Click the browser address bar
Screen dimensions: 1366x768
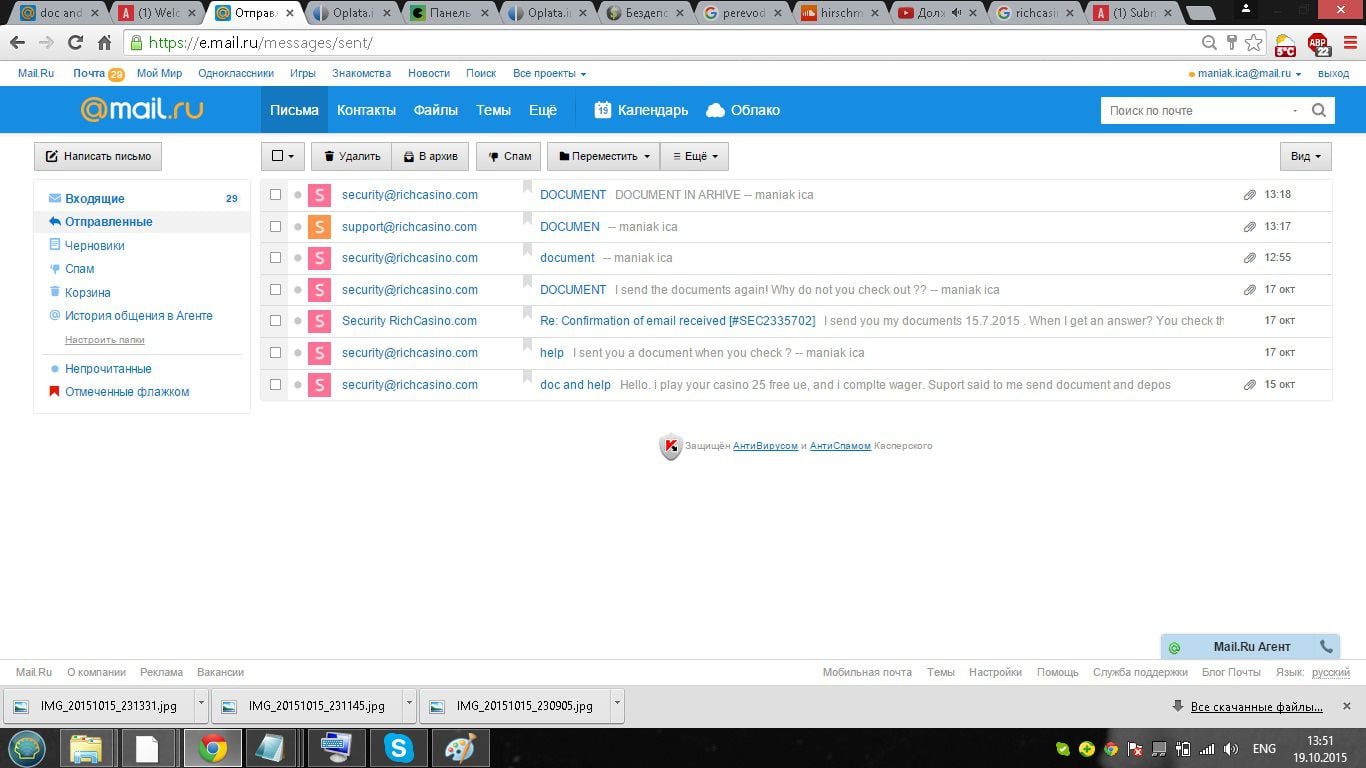coord(660,43)
